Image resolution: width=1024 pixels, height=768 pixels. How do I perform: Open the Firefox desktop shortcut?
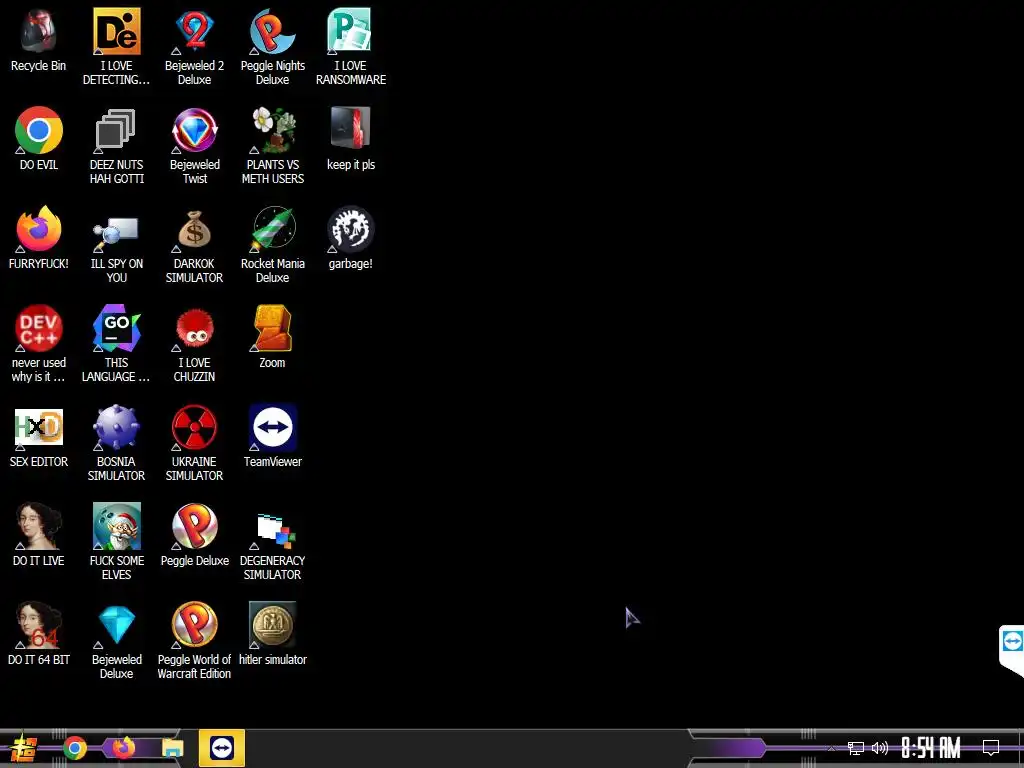38,229
